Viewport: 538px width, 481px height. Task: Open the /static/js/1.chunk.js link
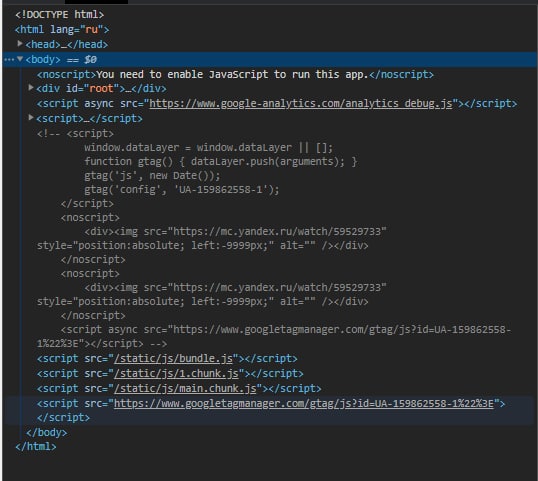[176, 373]
